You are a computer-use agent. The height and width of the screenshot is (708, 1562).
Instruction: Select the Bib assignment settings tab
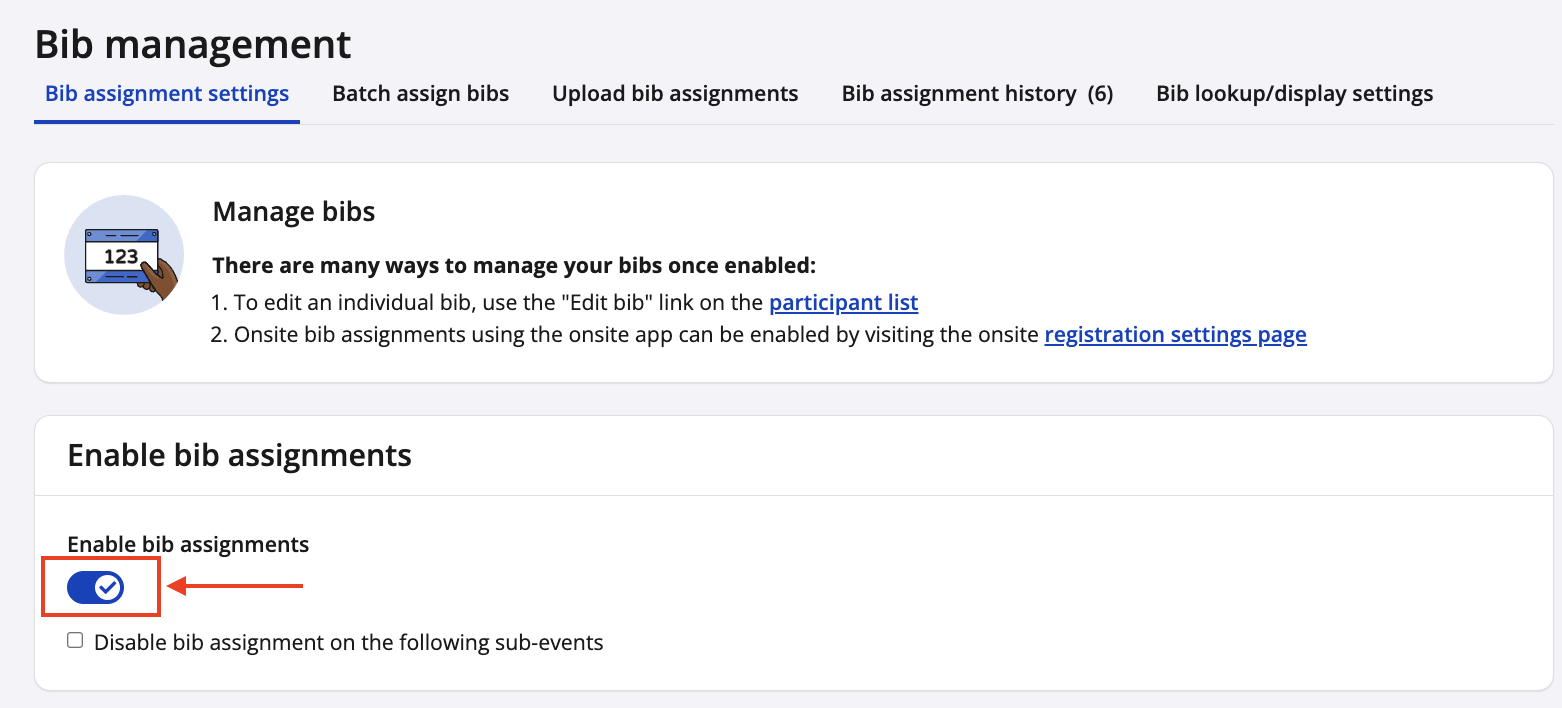click(167, 94)
